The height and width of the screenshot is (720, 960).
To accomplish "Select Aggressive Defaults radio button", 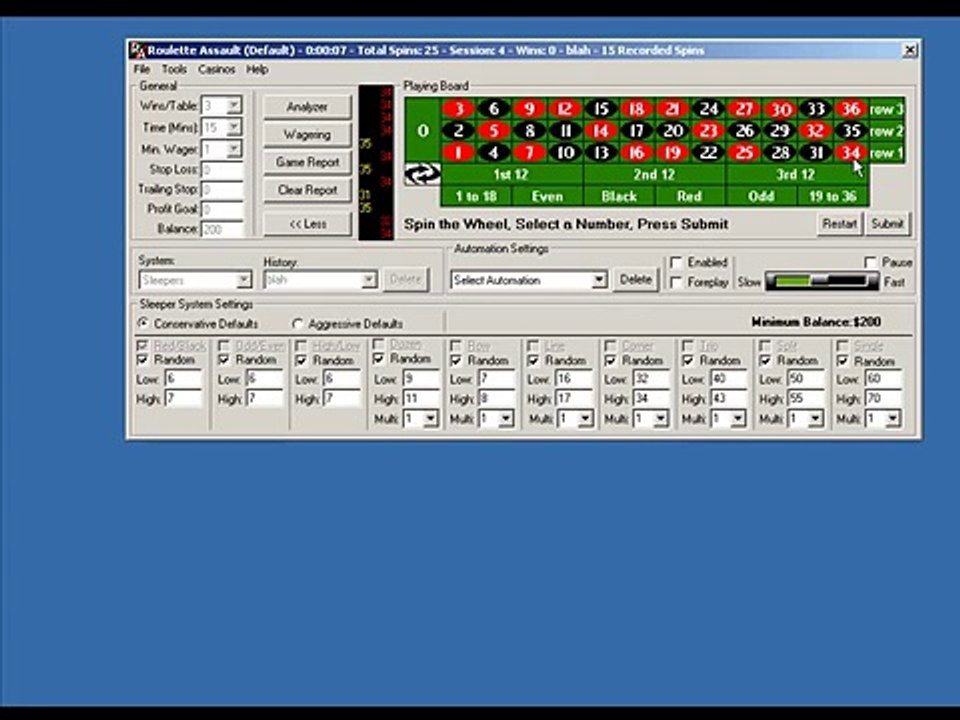I will pyautogui.click(x=298, y=323).
